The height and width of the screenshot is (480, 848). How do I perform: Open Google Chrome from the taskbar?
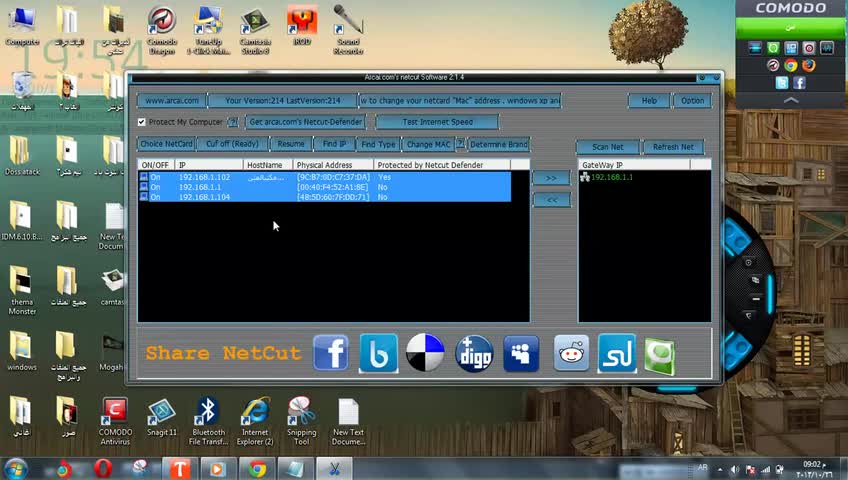(257, 469)
